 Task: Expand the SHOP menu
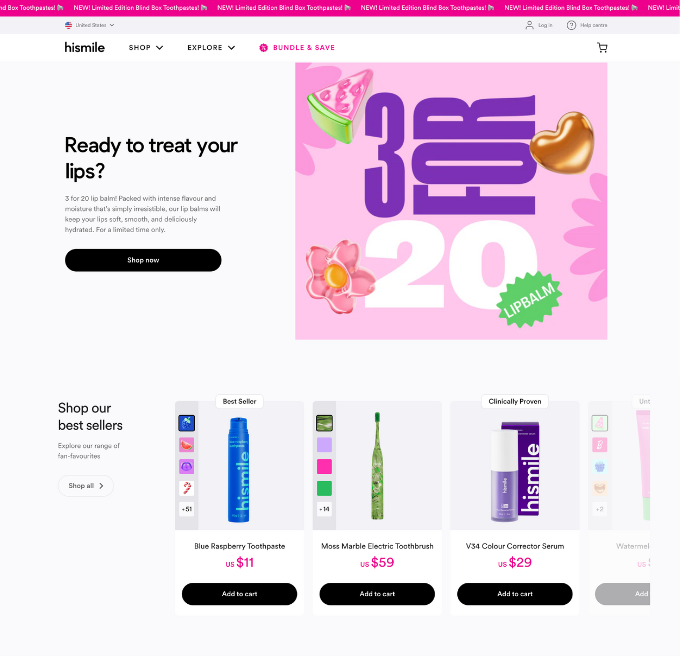[x=146, y=48]
